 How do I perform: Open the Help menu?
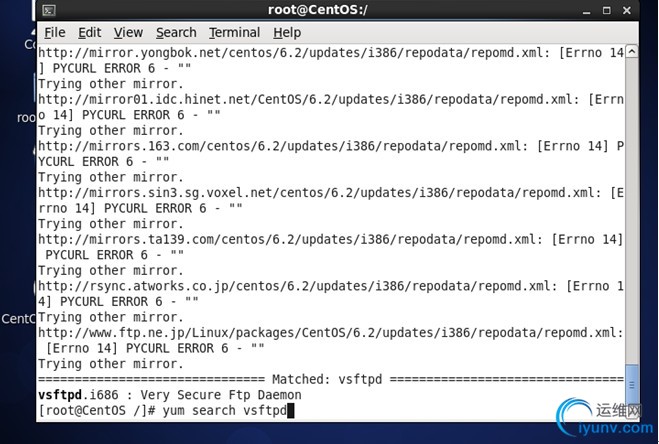click(x=287, y=32)
